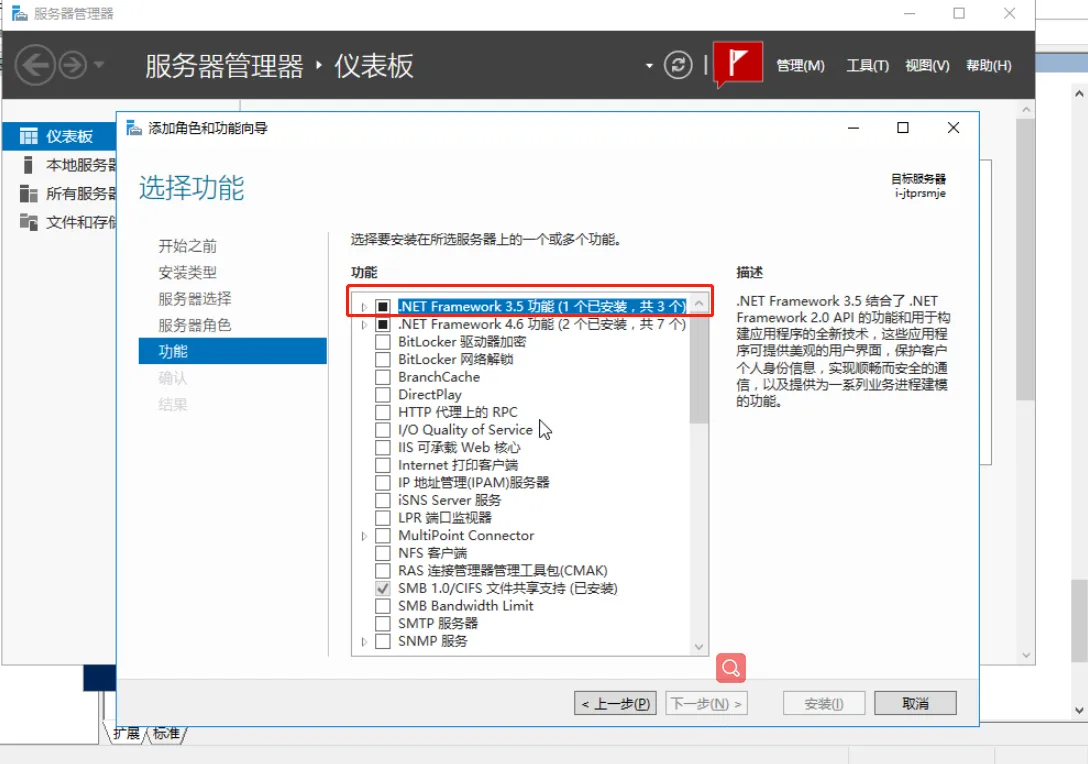Click the red magnifier icon near the bottom
The image size is (1088, 764).
pyautogui.click(x=730, y=667)
